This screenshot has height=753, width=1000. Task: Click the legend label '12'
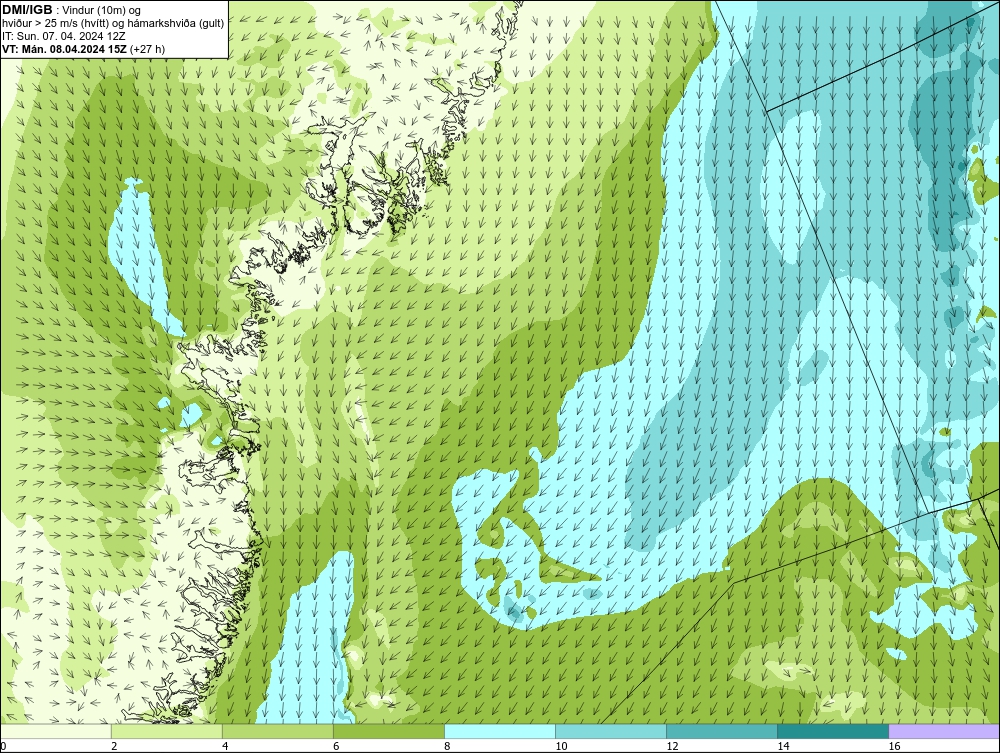[672, 746]
